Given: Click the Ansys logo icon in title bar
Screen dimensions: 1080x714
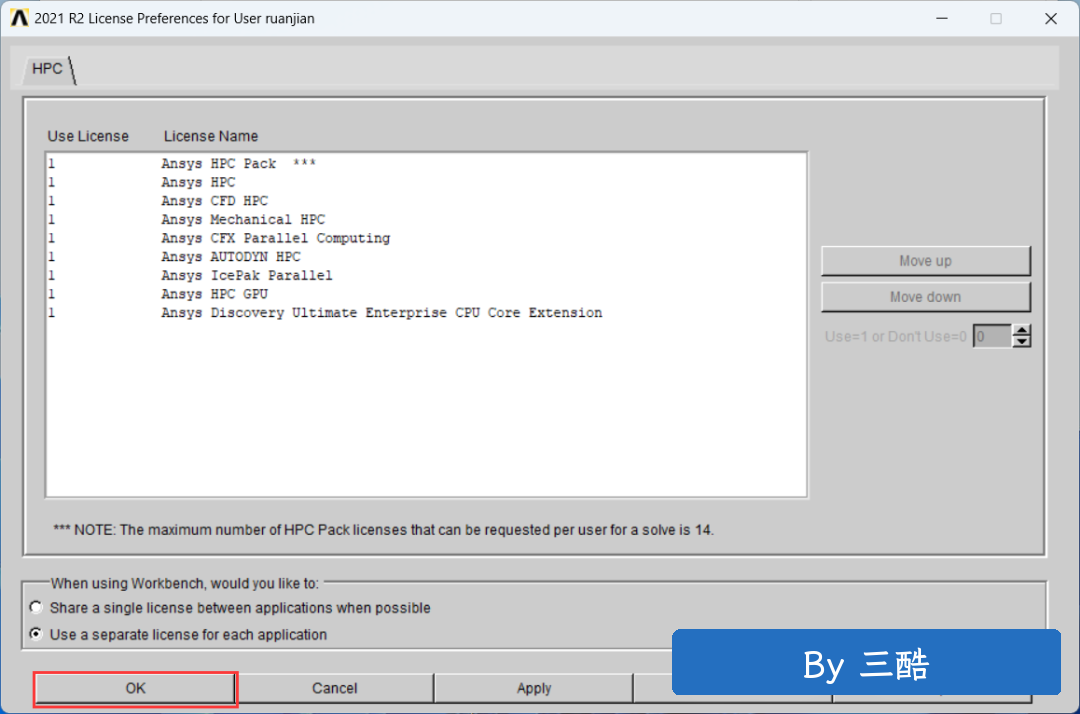Looking at the screenshot, I should pyautogui.click(x=19, y=18).
